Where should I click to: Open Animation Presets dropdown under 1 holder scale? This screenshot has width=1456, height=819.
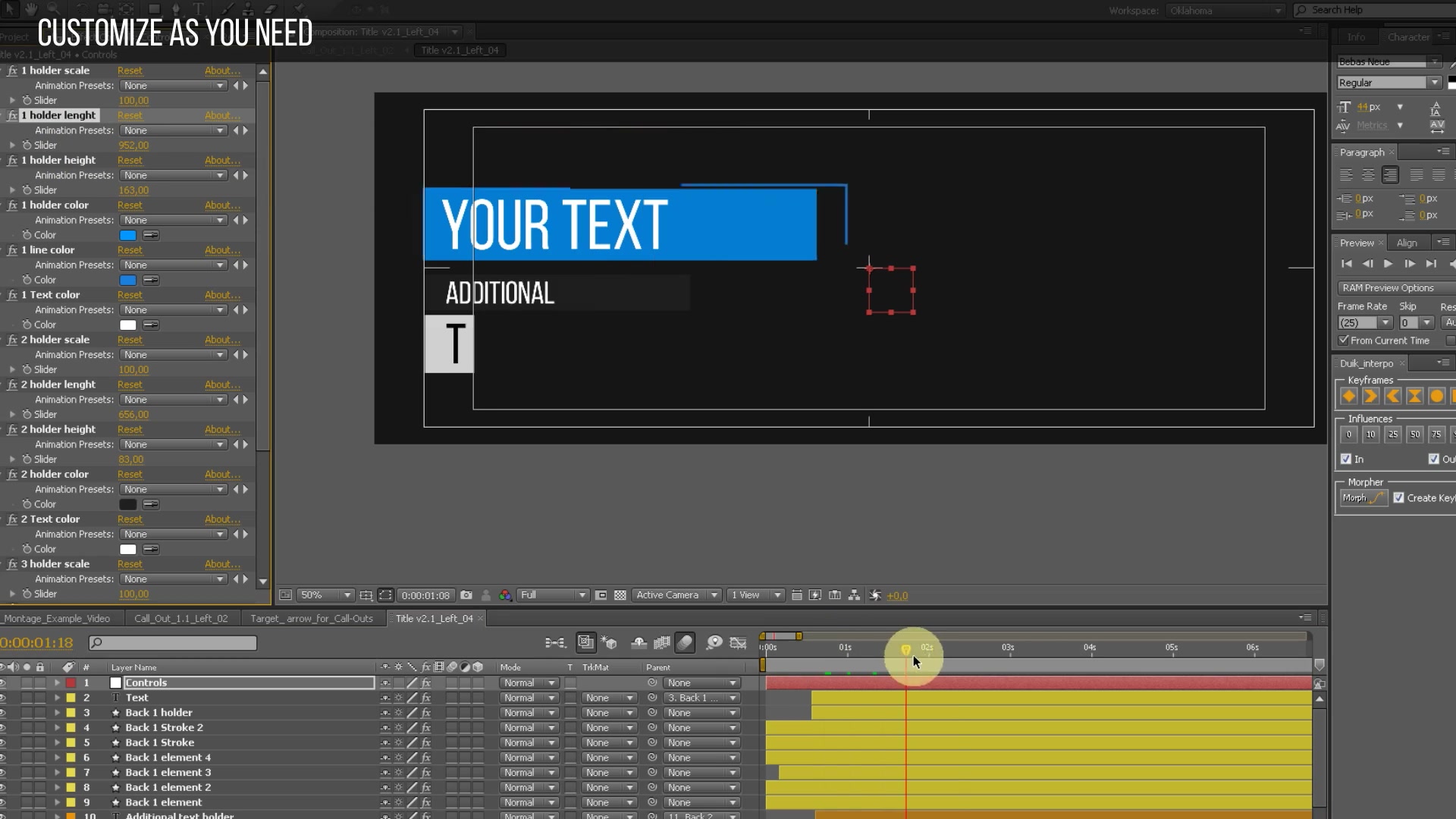tap(174, 86)
